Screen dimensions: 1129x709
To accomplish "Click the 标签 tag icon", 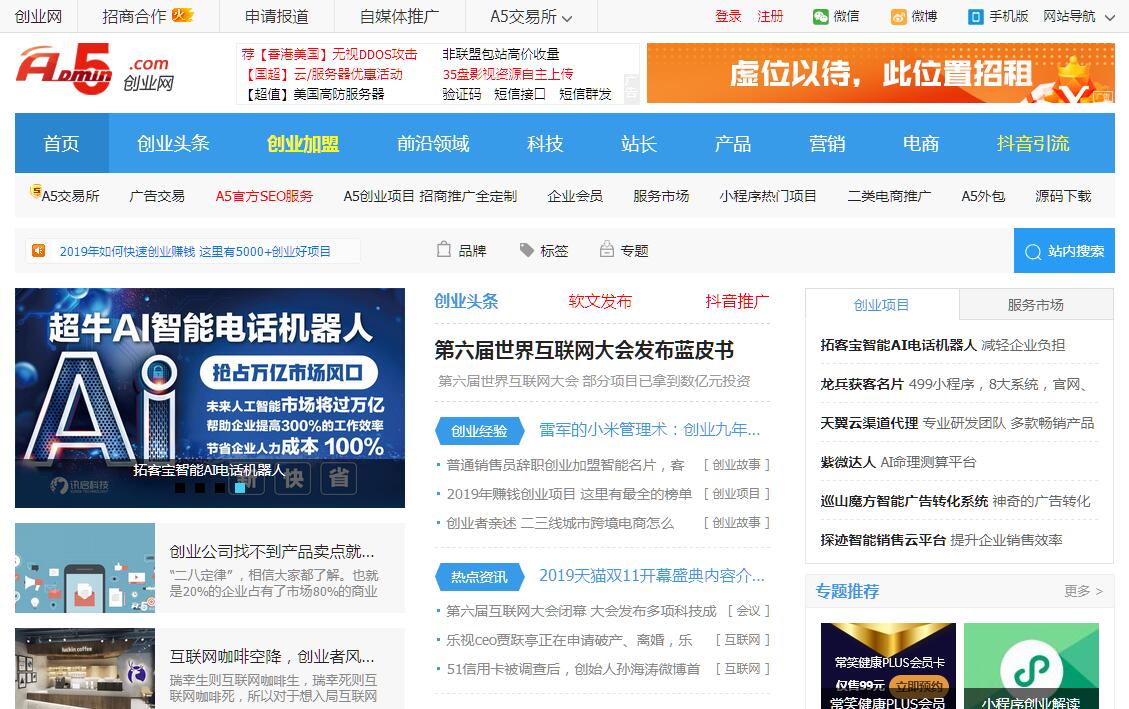I will point(527,250).
